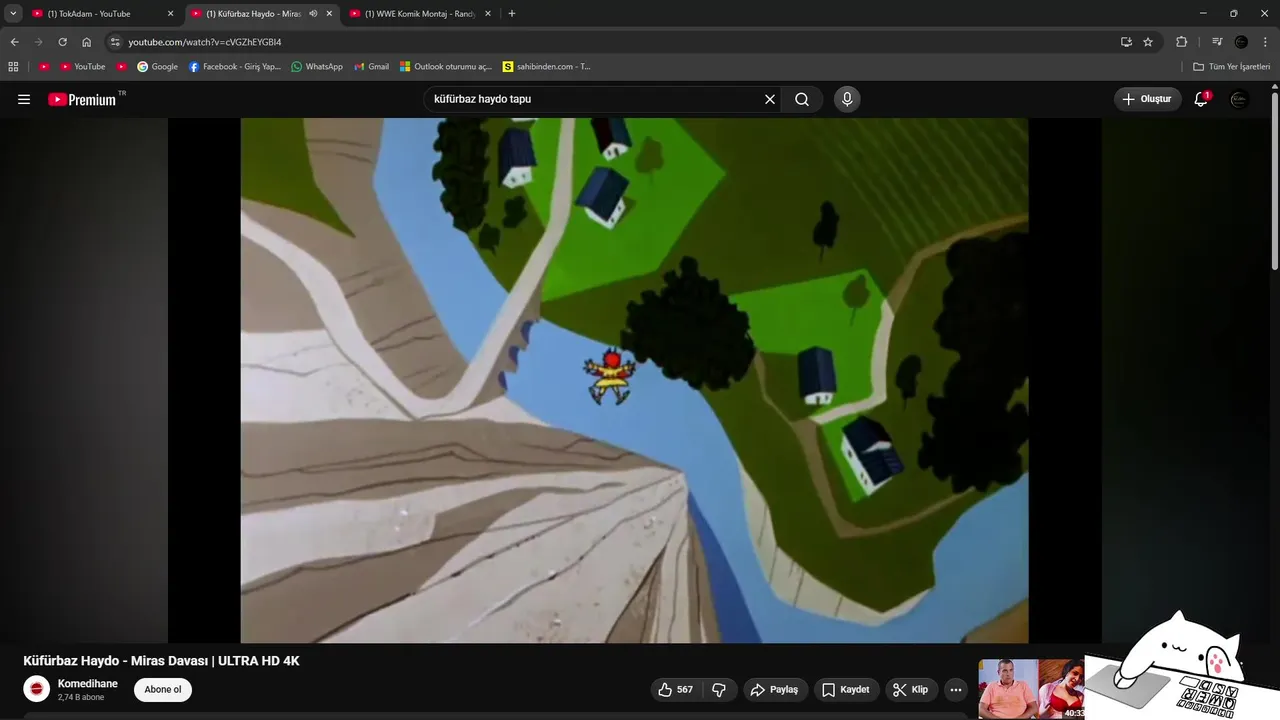Click the browser forward arrow

pos(38,42)
